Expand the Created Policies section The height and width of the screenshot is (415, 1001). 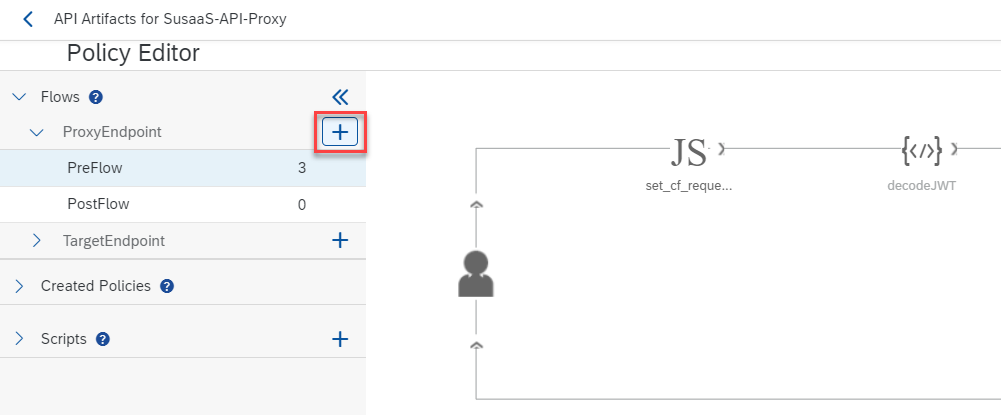[19, 286]
